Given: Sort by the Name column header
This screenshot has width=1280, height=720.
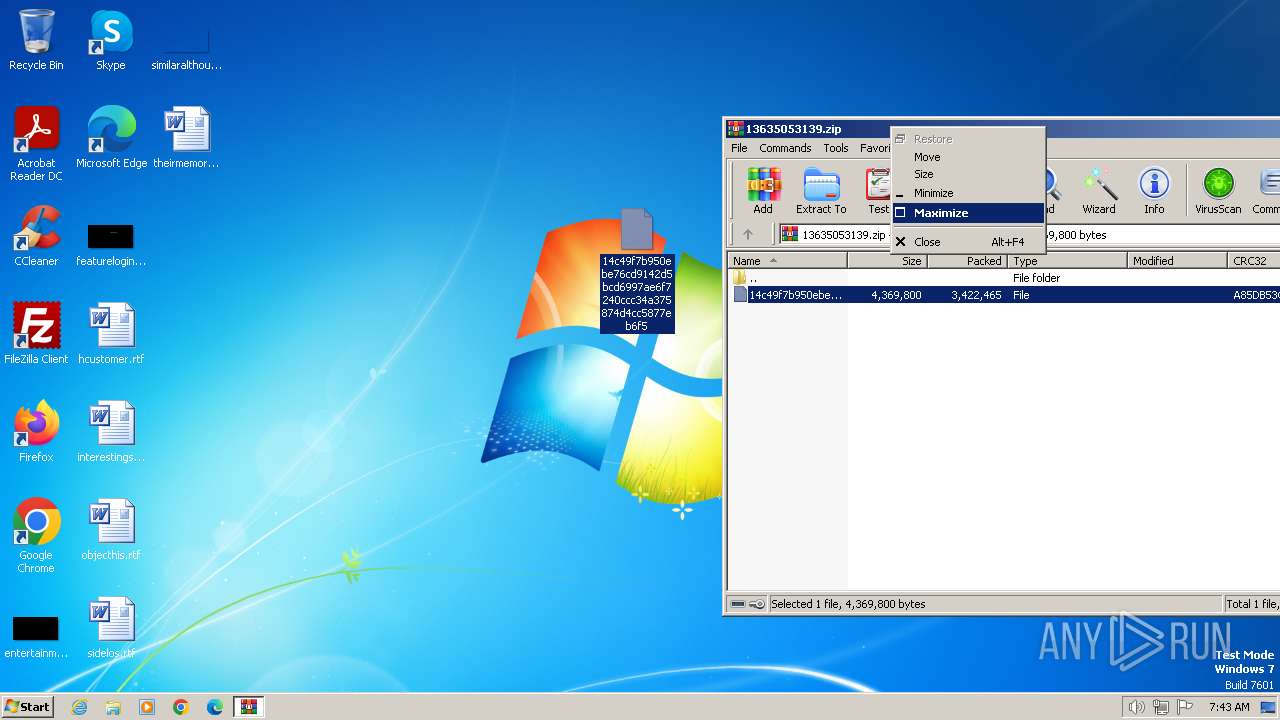Looking at the screenshot, I should [788, 261].
